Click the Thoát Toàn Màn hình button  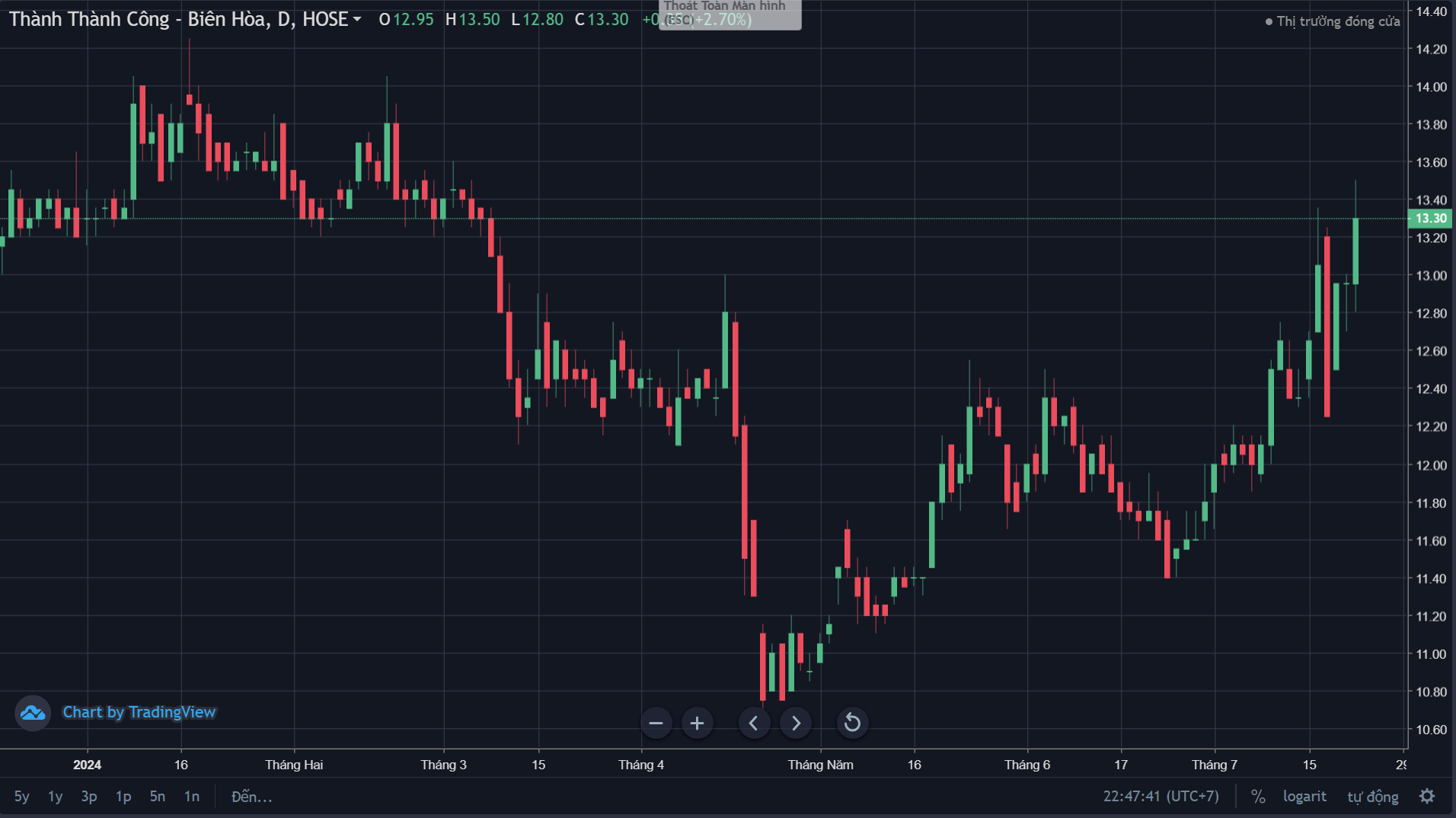point(729,13)
